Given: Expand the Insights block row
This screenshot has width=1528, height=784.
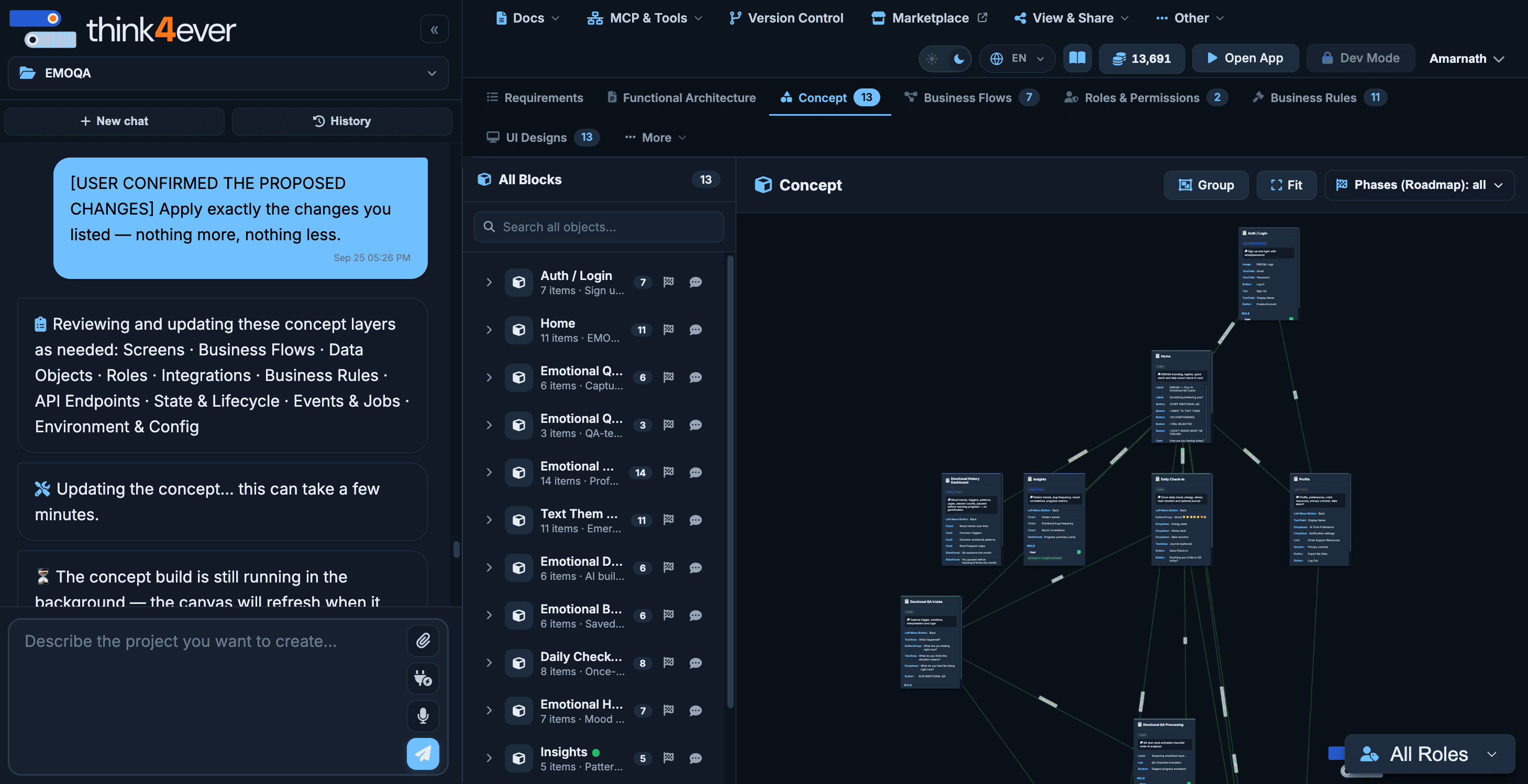Looking at the screenshot, I should [490, 758].
